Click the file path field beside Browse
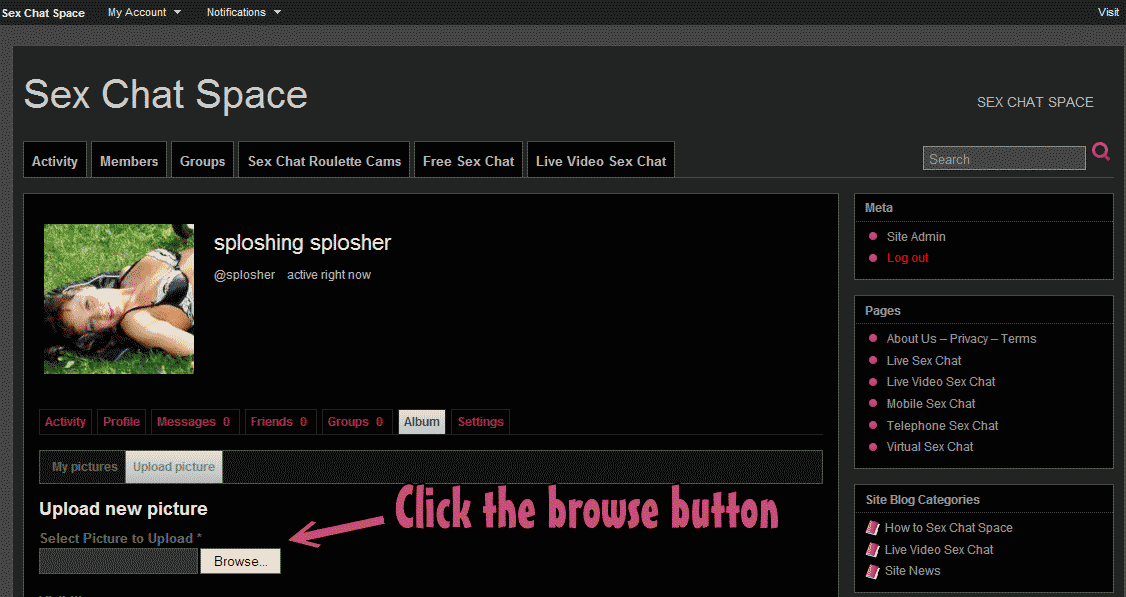This screenshot has width=1126, height=597. click(118, 561)
